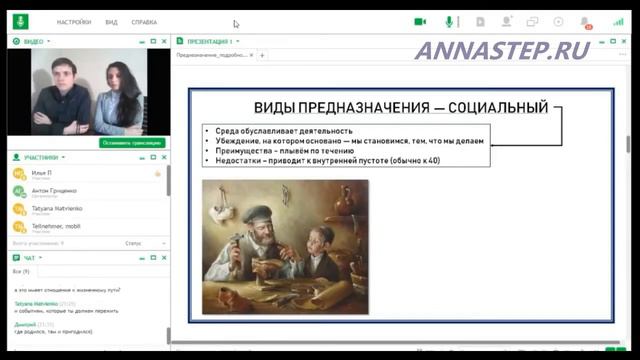The image size is (640, 360).
Task: Click chat scrollbar thumb
Action: 169,336
